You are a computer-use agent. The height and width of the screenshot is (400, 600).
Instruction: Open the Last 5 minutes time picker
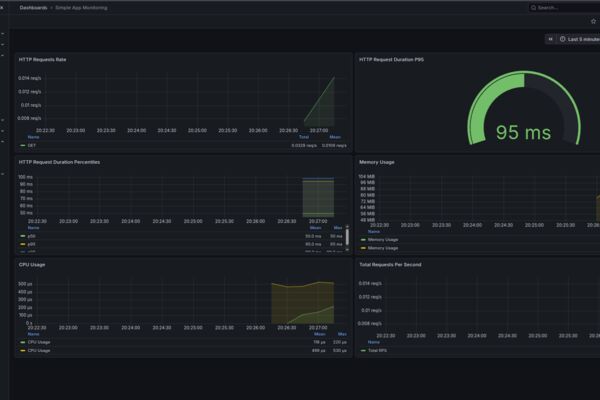click(x=580, y=39)
